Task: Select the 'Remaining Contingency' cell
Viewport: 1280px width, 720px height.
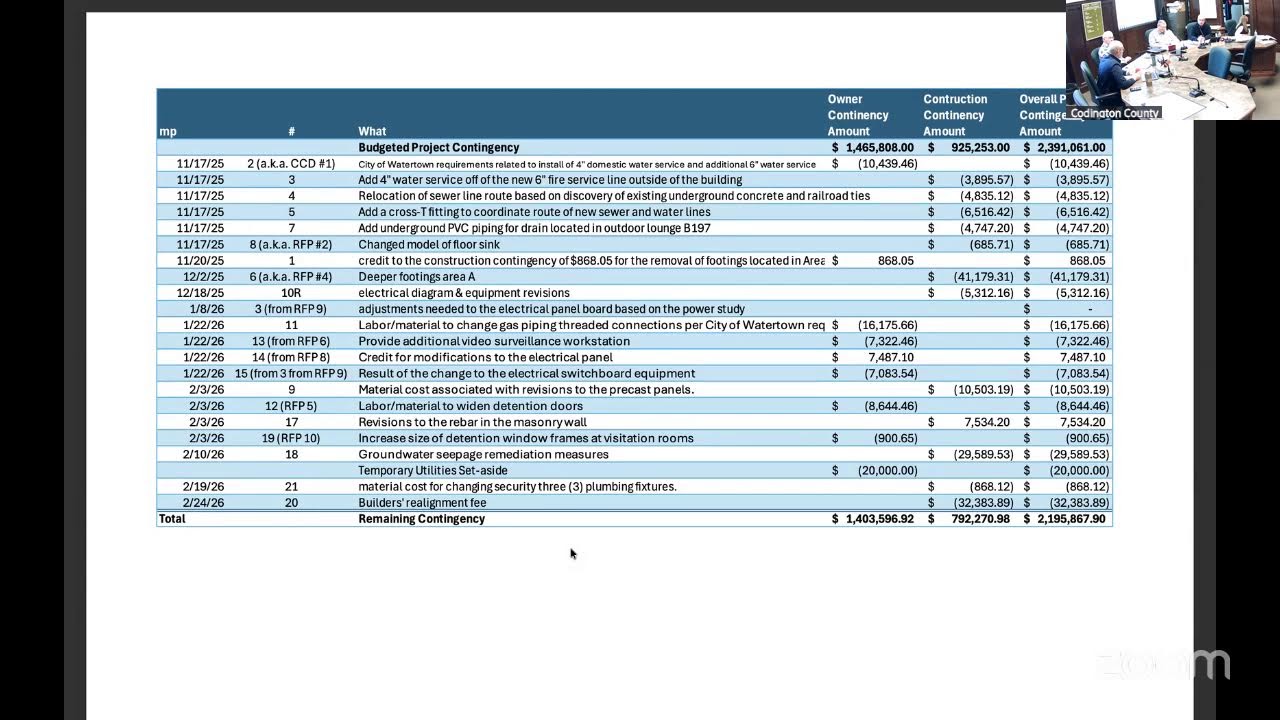Action: [x=422, y=519]
